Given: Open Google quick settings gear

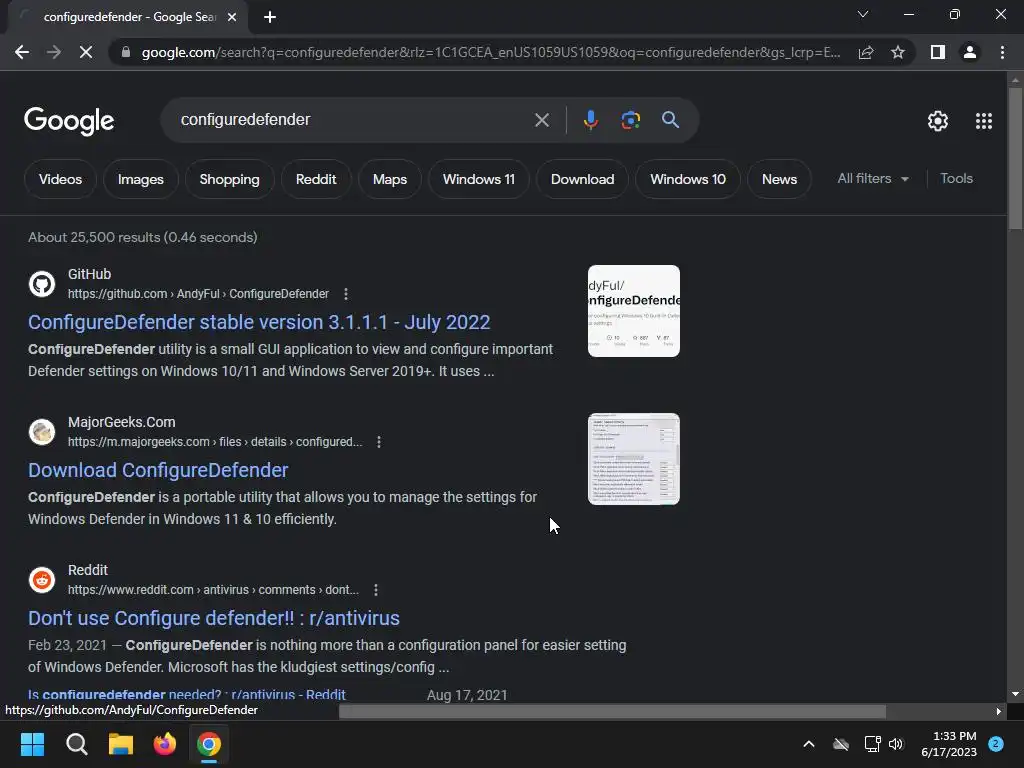Looking at the screenshot, I should coord(938,121).
